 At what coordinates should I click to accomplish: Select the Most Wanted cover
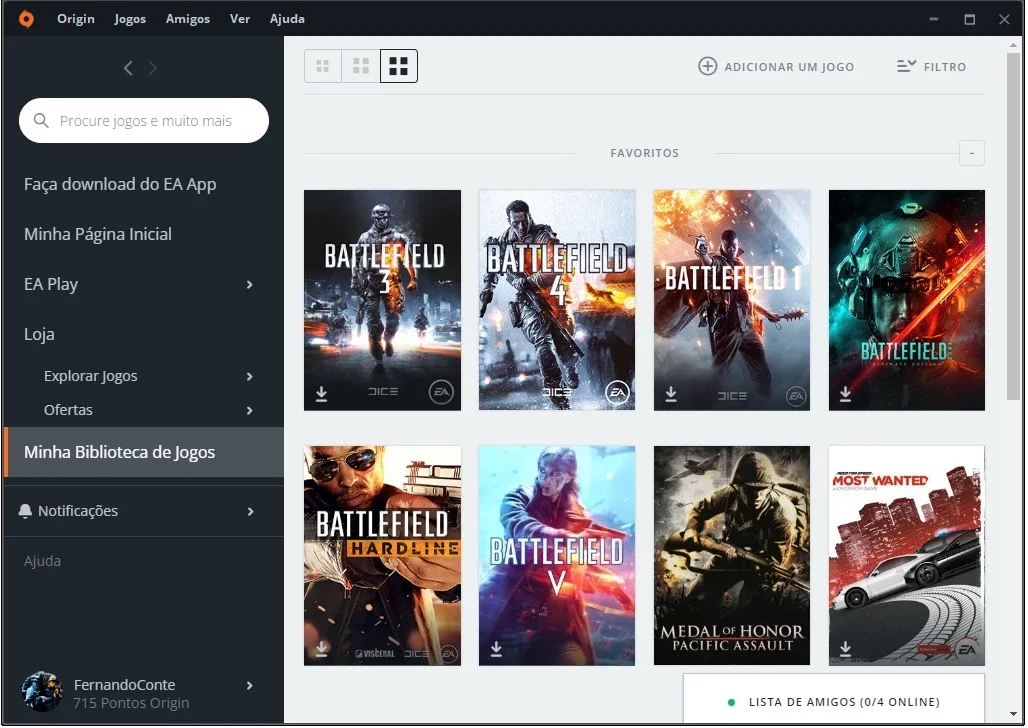907,556
